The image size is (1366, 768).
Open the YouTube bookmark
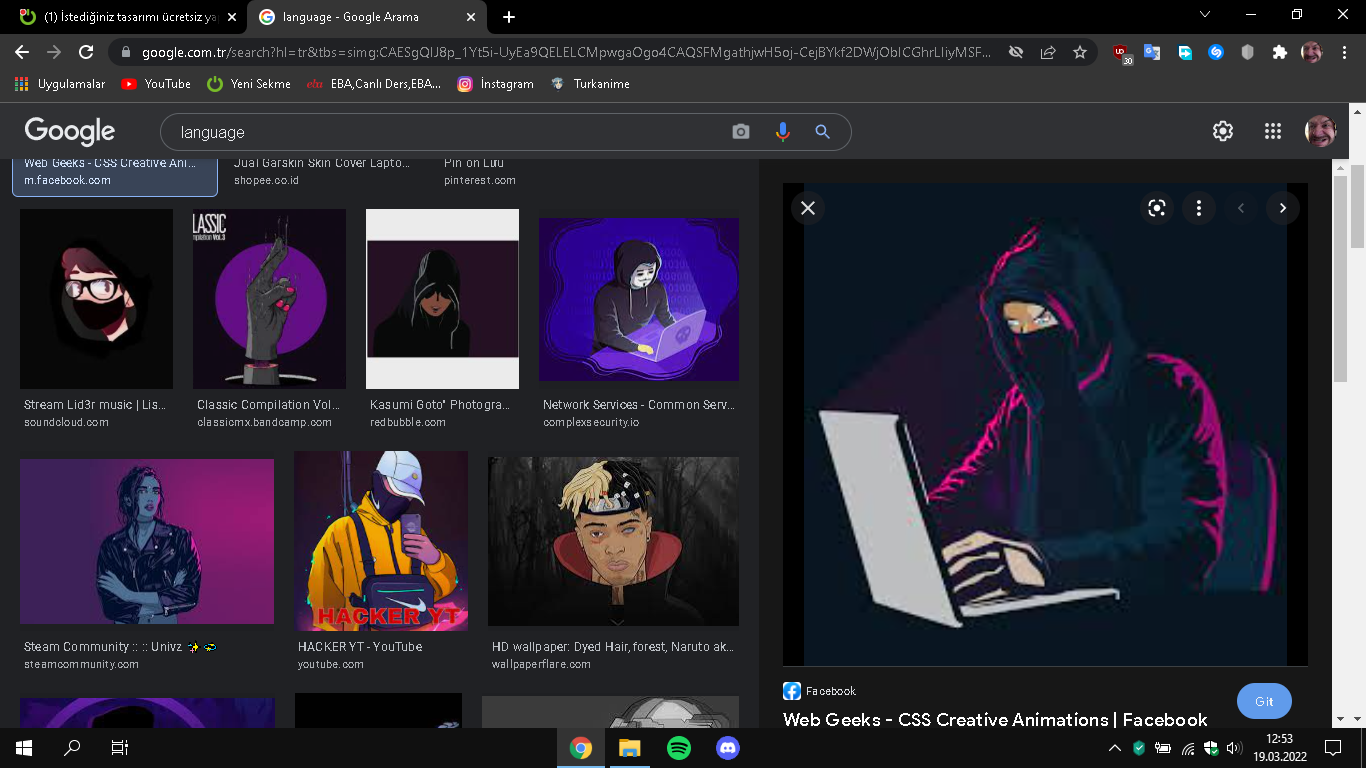156,84
